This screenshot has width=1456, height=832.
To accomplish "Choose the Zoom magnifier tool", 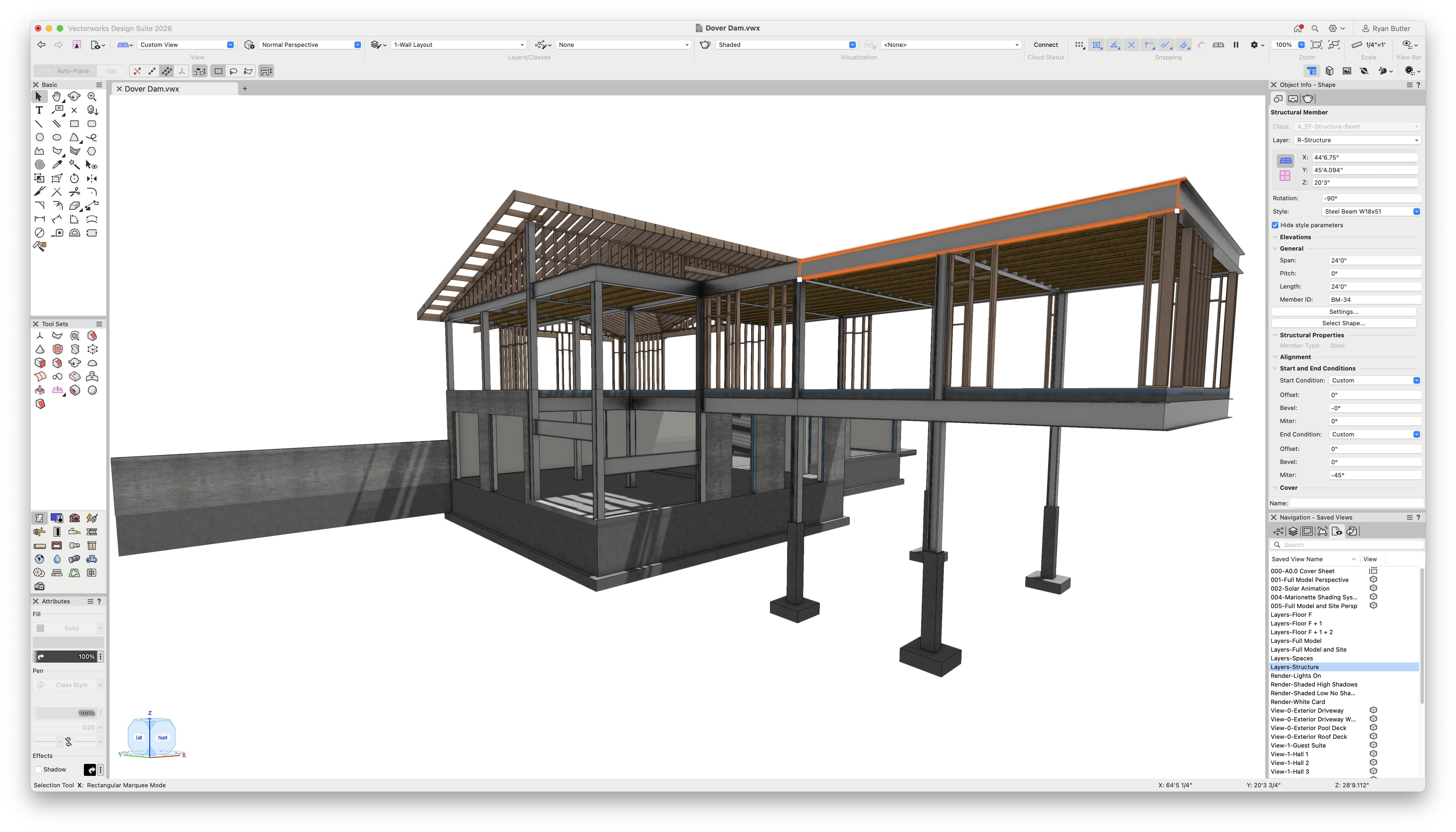I will pos(92,96).
